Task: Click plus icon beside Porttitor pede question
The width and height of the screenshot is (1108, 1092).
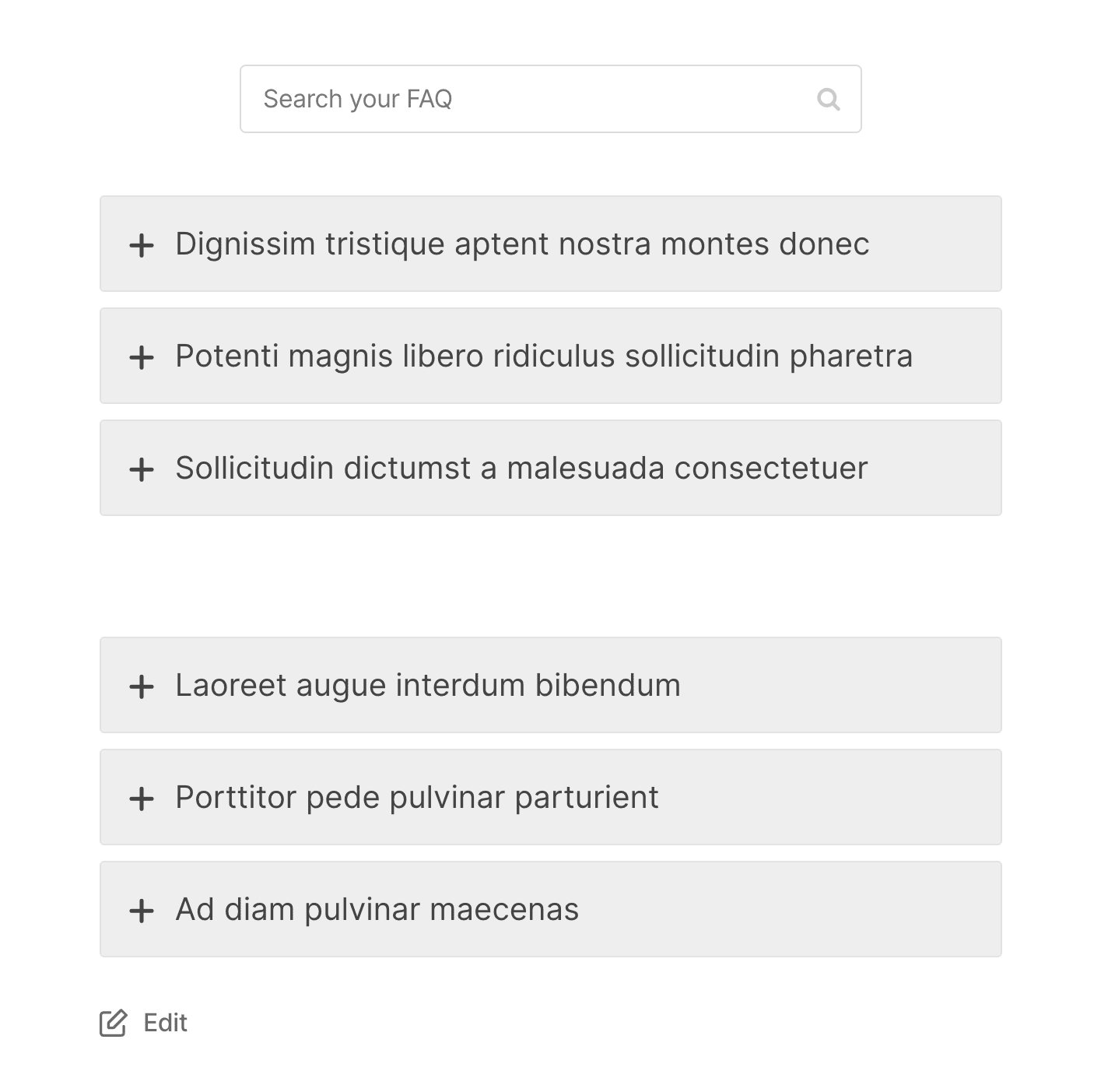Action: pos(142,799)
